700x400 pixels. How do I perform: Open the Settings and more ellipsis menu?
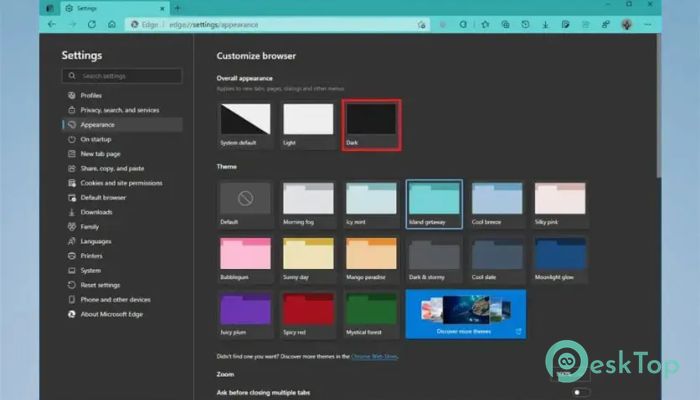[647, 25]
